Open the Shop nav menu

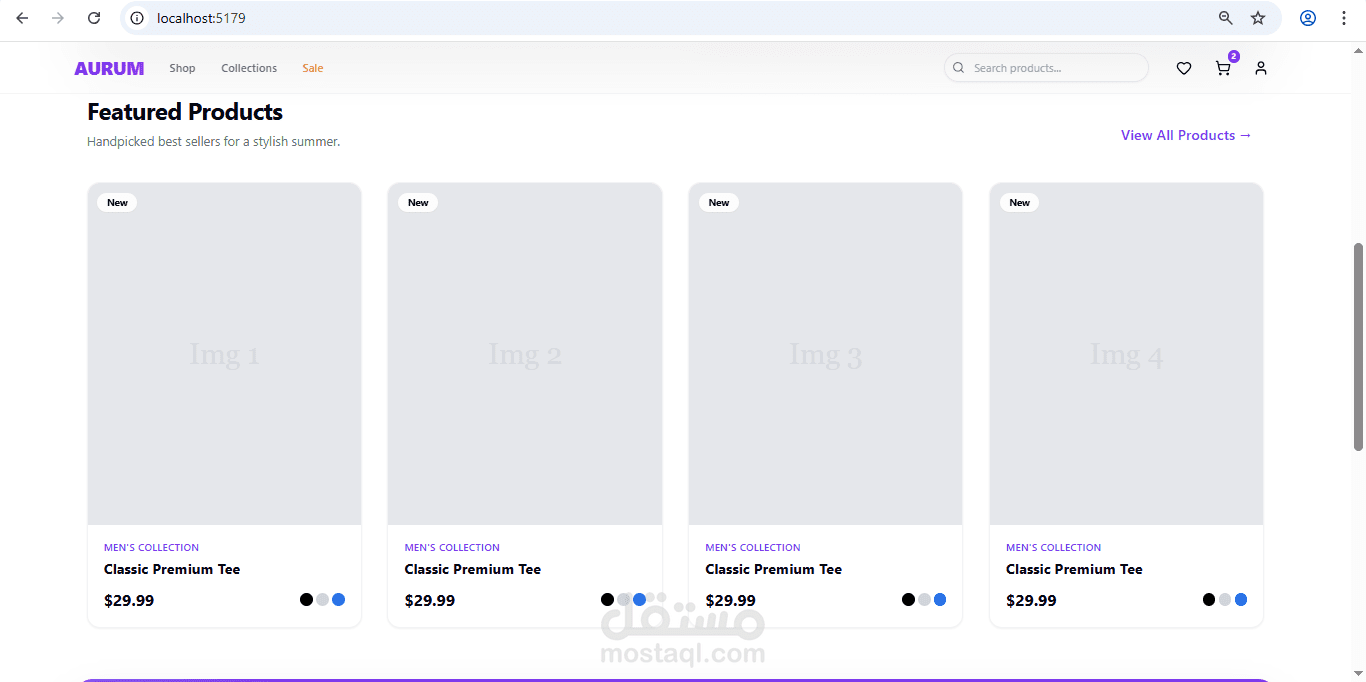[182, 68]
